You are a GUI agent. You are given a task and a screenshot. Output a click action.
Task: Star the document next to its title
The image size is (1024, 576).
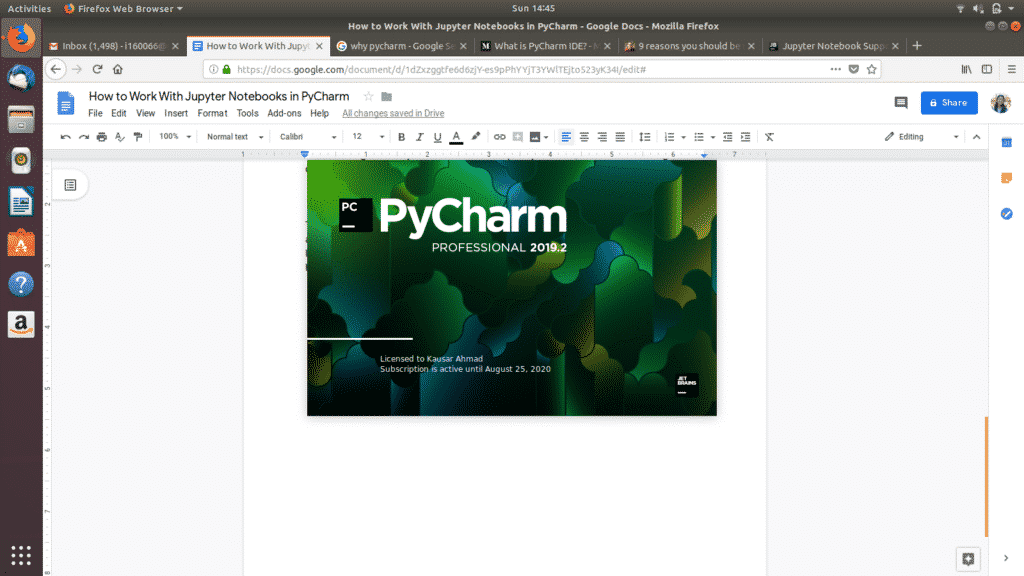366,97
